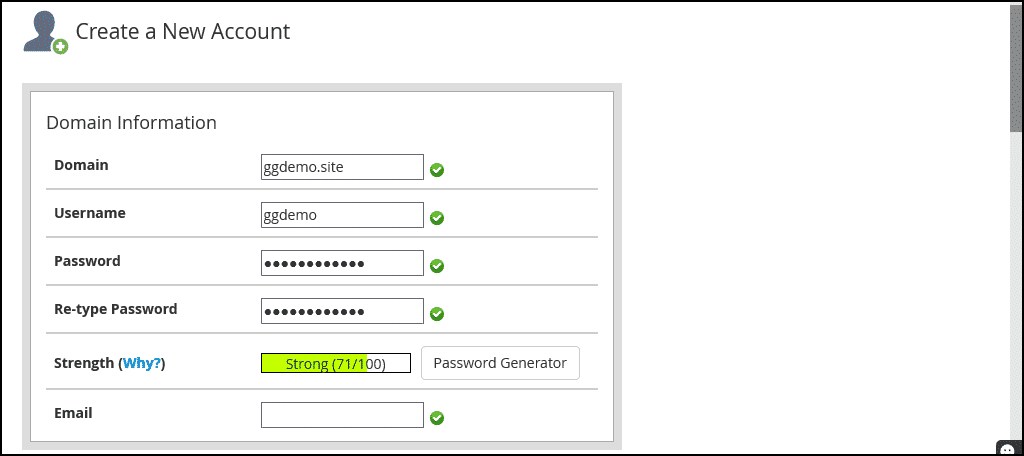Click the empty Email input field
This screenshot has height=456, width=1024.
(x=342, y=415)
